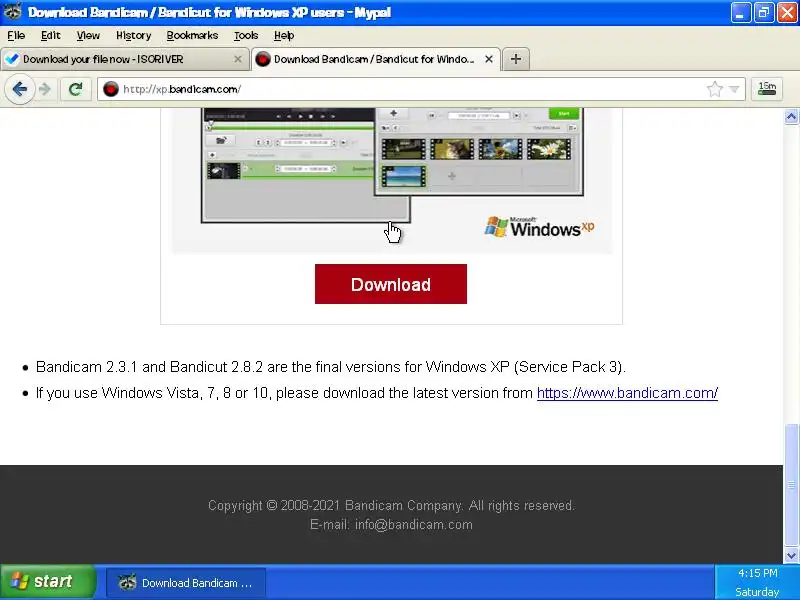Click the blue checkmark favicon on ISORIVER tab
This screenshot has width=800, height=600.
[12, 59]
